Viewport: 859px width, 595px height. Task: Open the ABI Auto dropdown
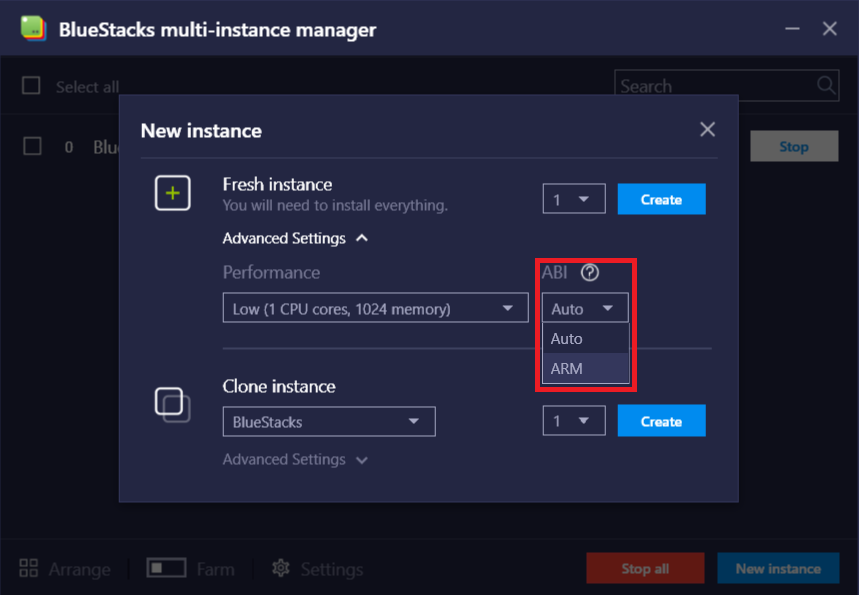(x=585, y=308)
